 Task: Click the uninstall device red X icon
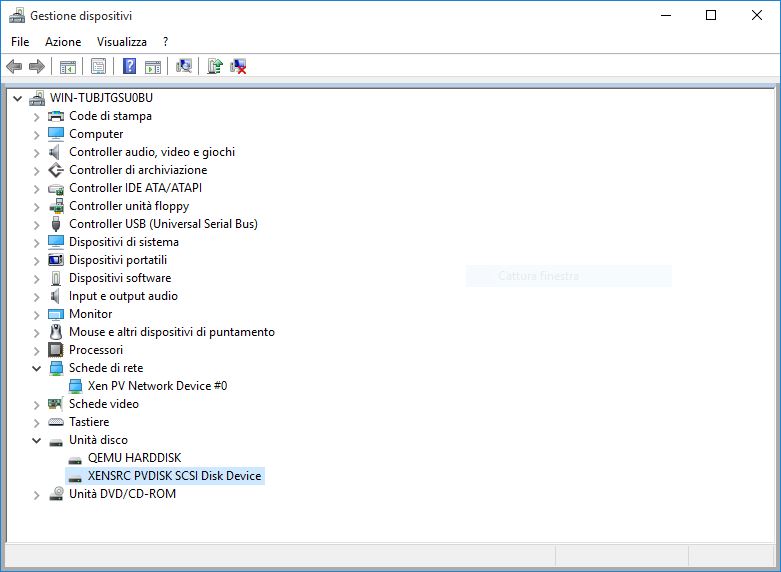point(238,67)
